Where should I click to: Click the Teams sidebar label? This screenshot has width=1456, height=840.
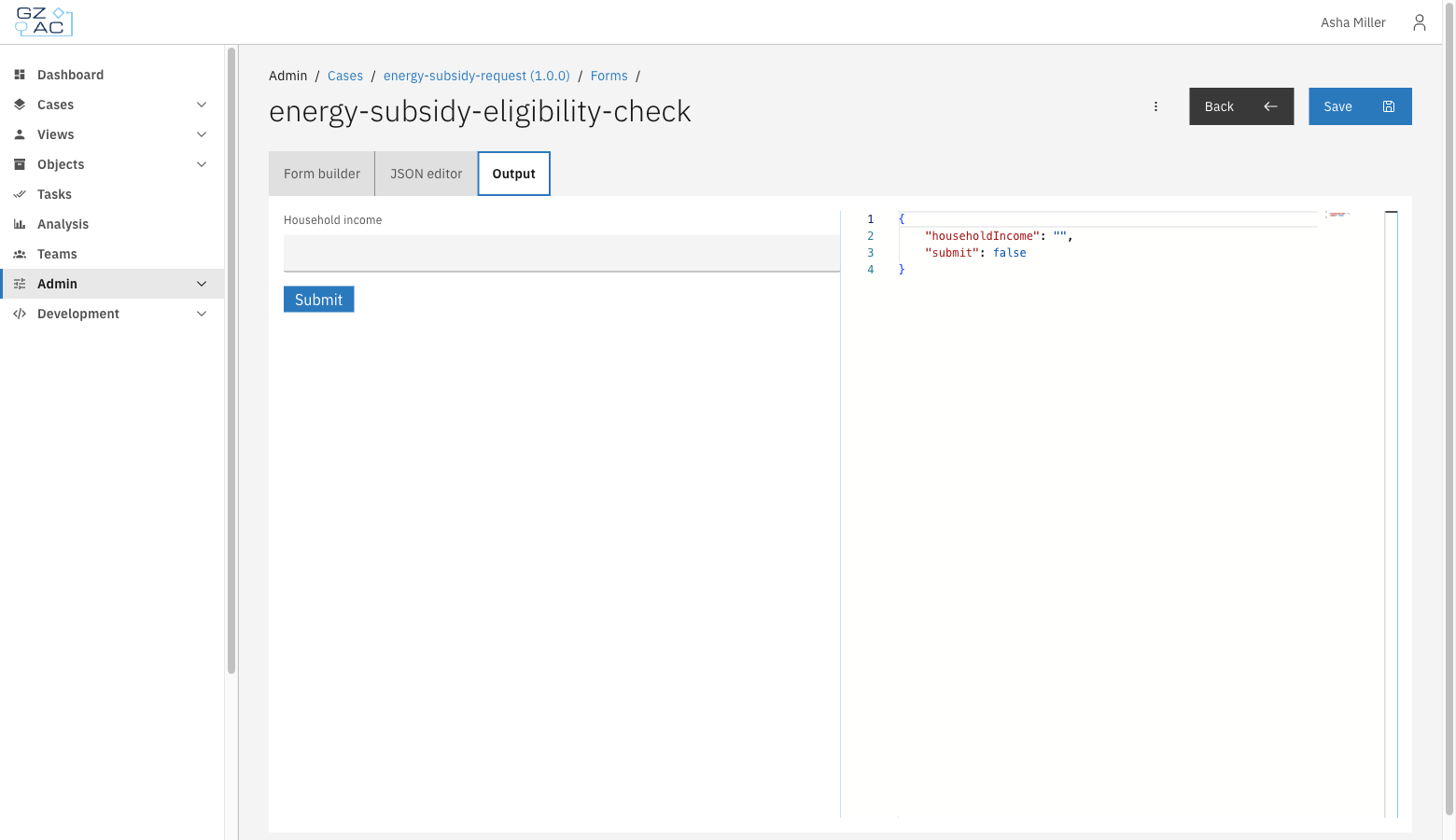[x=57, y=254]
